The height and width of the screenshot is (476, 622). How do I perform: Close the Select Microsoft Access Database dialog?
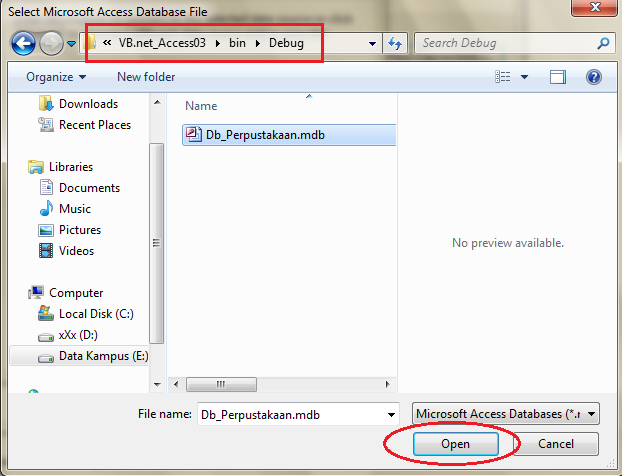(x=595, y=8)
